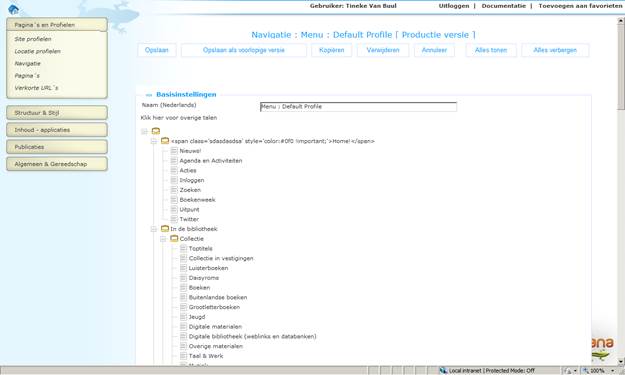625x375 pixels.
Task: Select the Boekenweek tree item
Action: [197, 200]
